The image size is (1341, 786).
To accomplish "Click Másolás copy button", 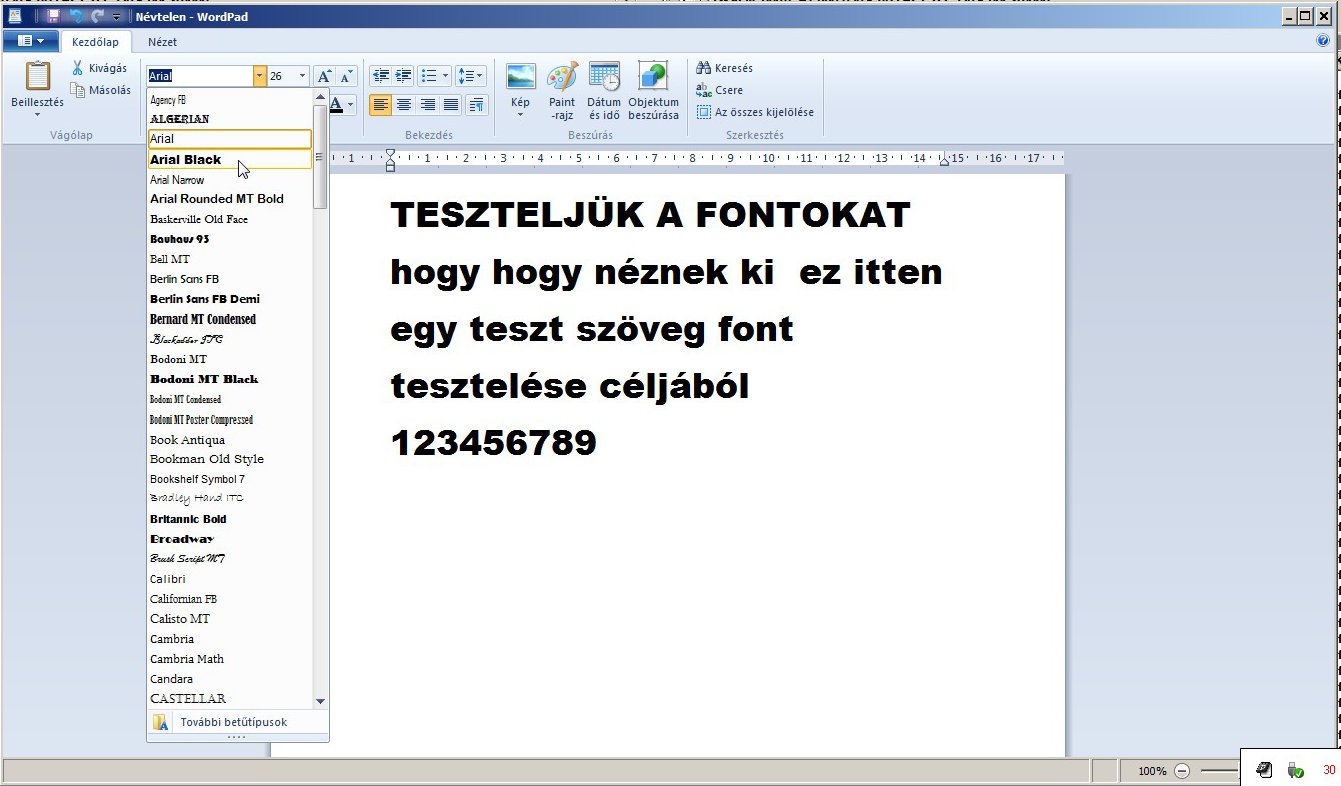I will point(100,90).
